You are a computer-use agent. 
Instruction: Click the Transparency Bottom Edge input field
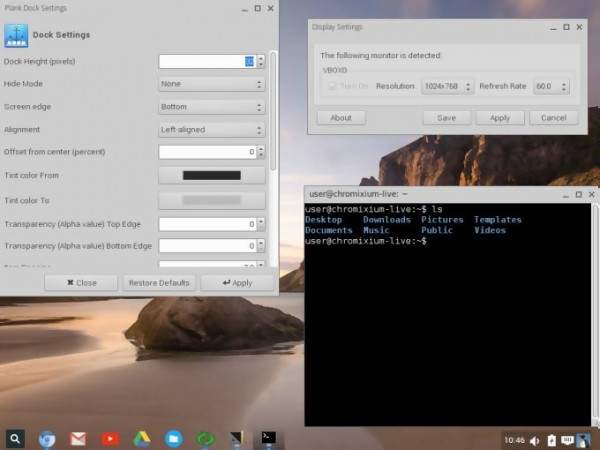208,246
